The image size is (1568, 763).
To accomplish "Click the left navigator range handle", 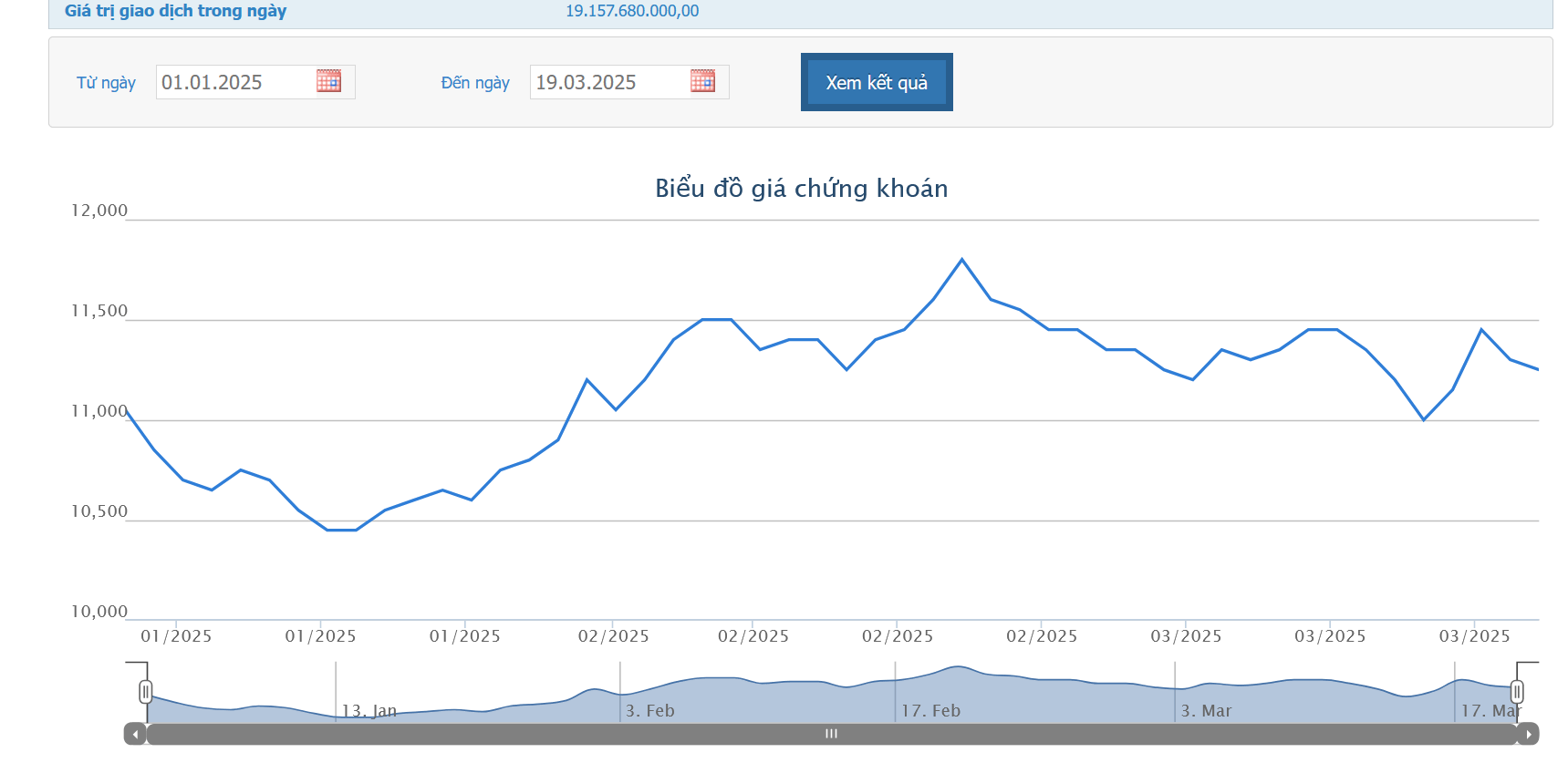I will [145, 692].
